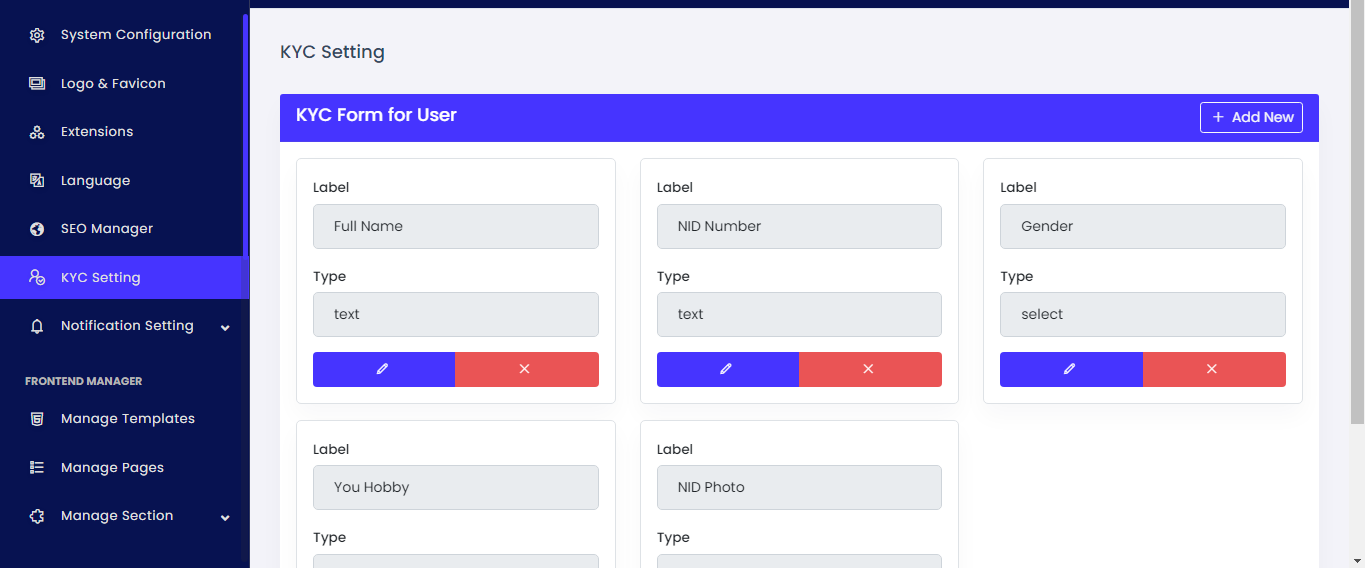Click the Notification Setting bell icon
1365x568 pixels.
point(37,326)
